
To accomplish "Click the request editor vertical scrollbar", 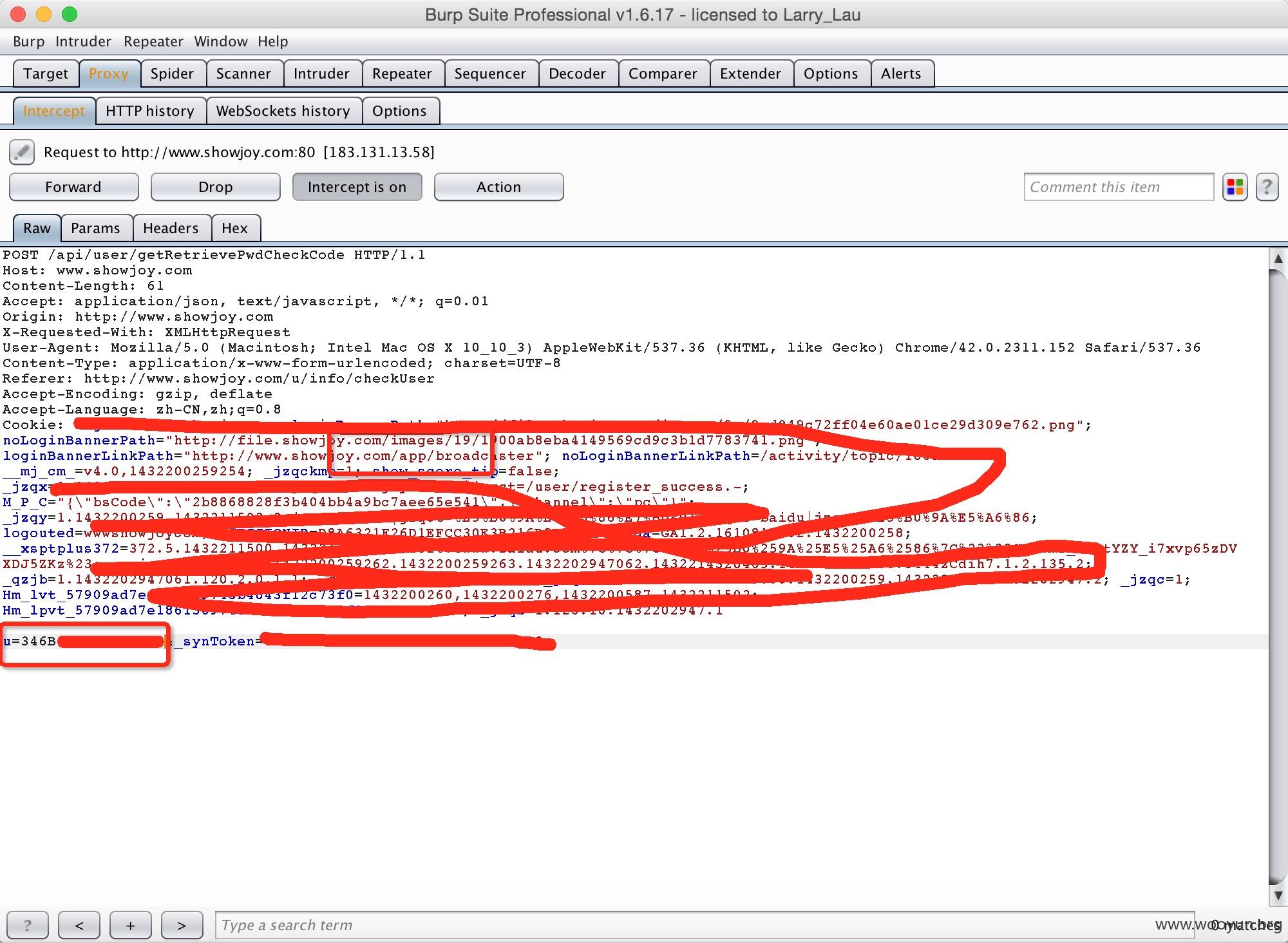I will point(1278,576).
